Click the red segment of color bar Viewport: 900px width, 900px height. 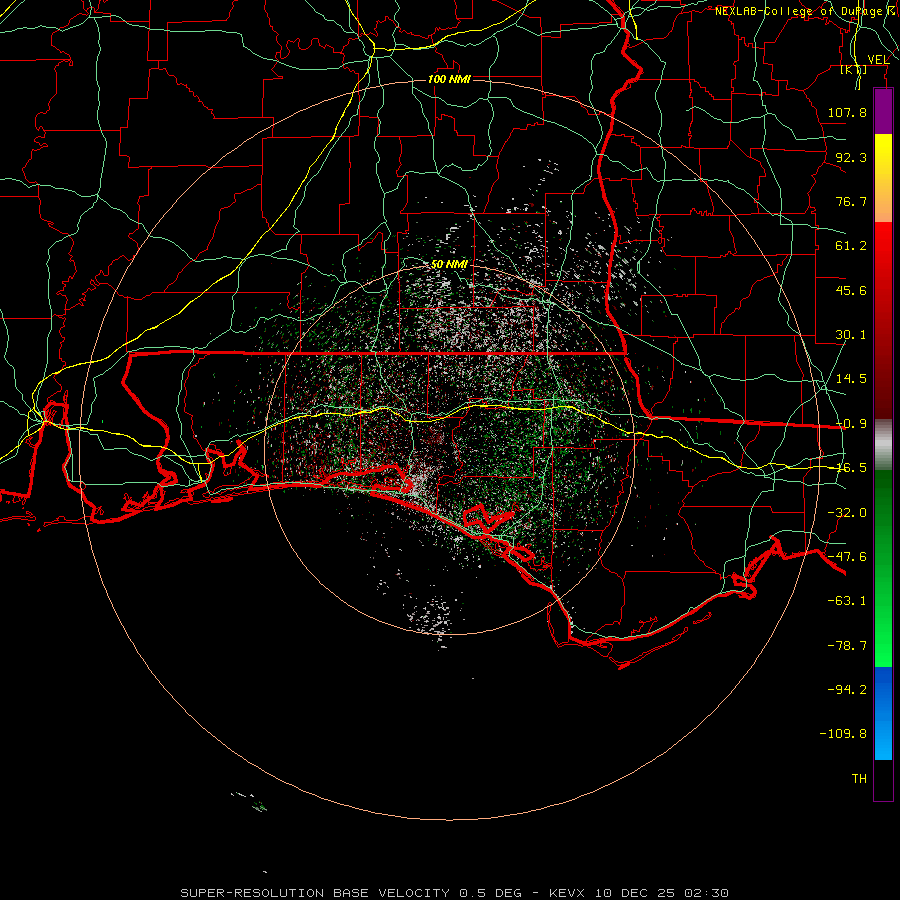point(883,320)
